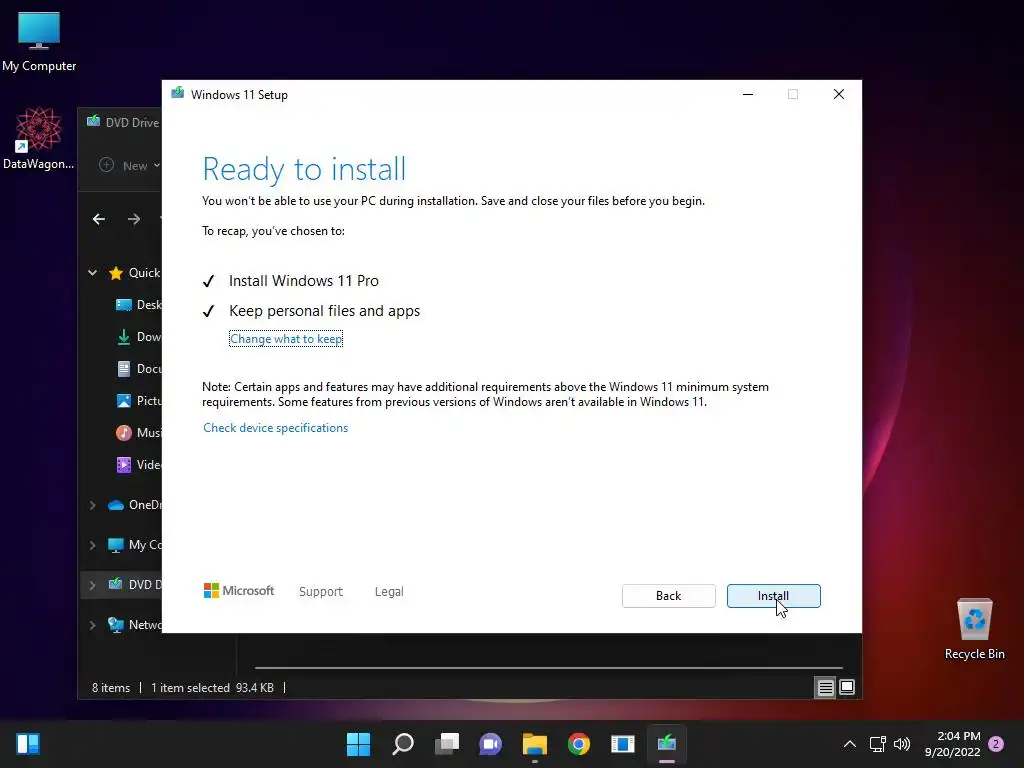The image size is (1024, 768).
Task: Close the Windows 11 Setup window
Action: click(x=839, y=95)
